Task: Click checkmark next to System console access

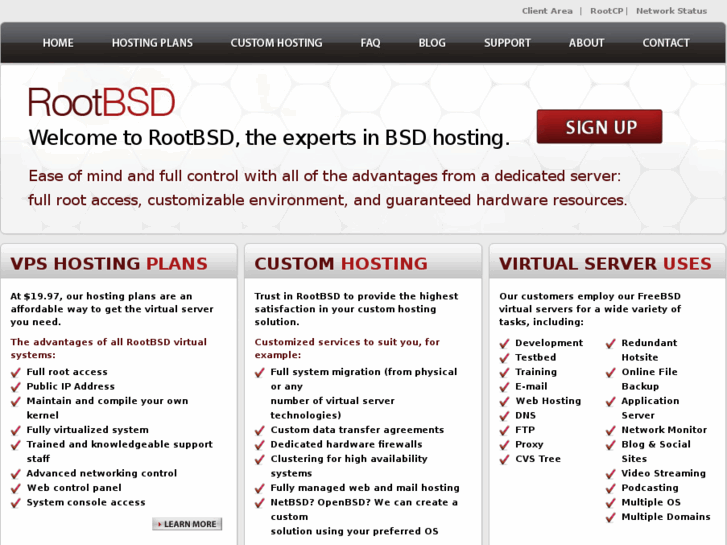Action: tap(16, 503)
